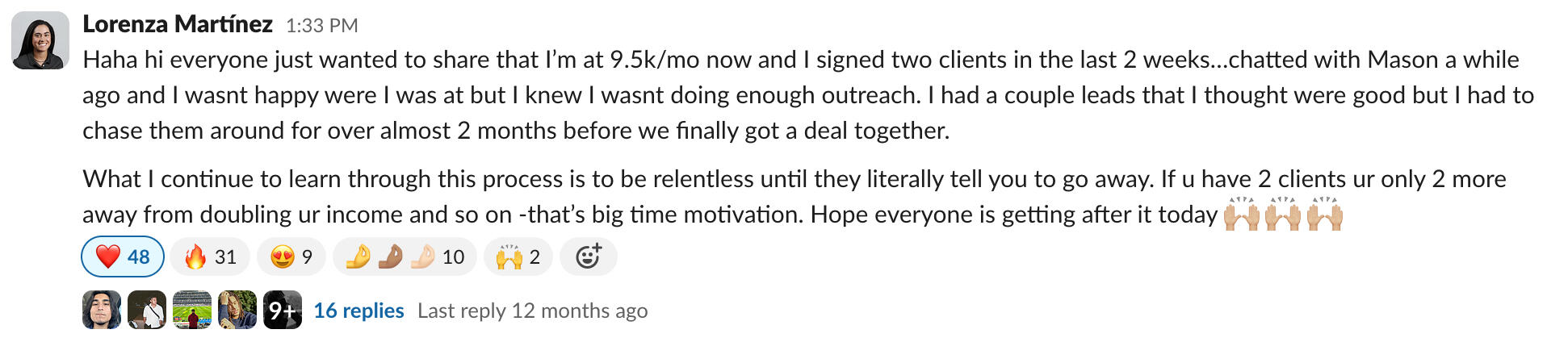The height and width of the screenshot is (342, 1568).
Task: Open the 16 replies thread
Action: (358, 311)
